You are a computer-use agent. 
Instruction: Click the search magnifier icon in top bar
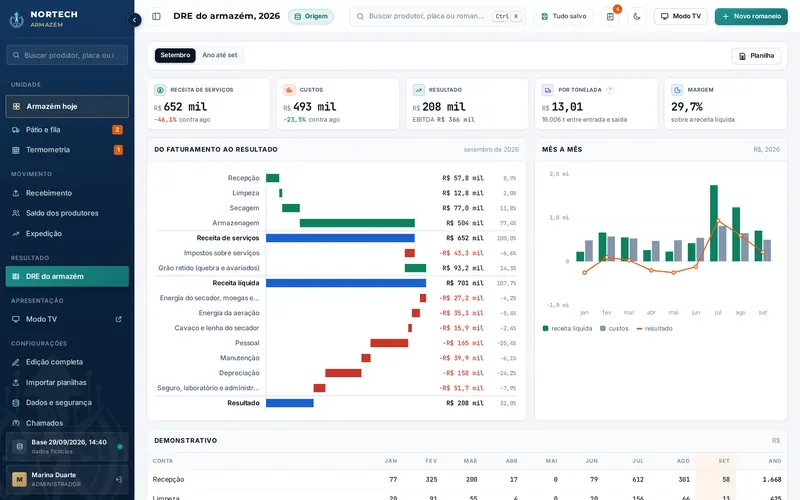click(x=360, y=16)
